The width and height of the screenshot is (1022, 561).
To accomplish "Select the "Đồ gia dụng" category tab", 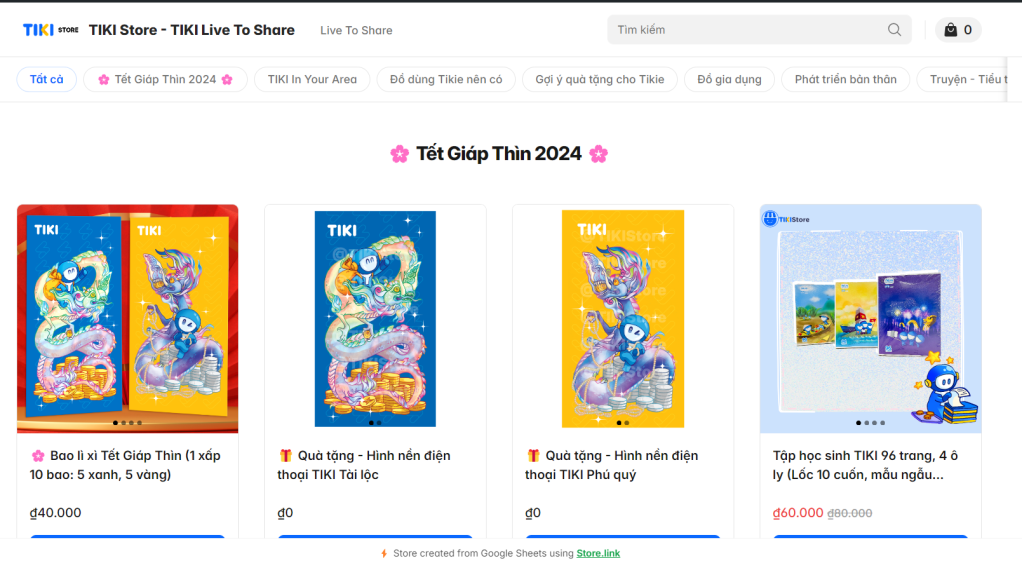I will pyautogui.click(x=729, y=79).
